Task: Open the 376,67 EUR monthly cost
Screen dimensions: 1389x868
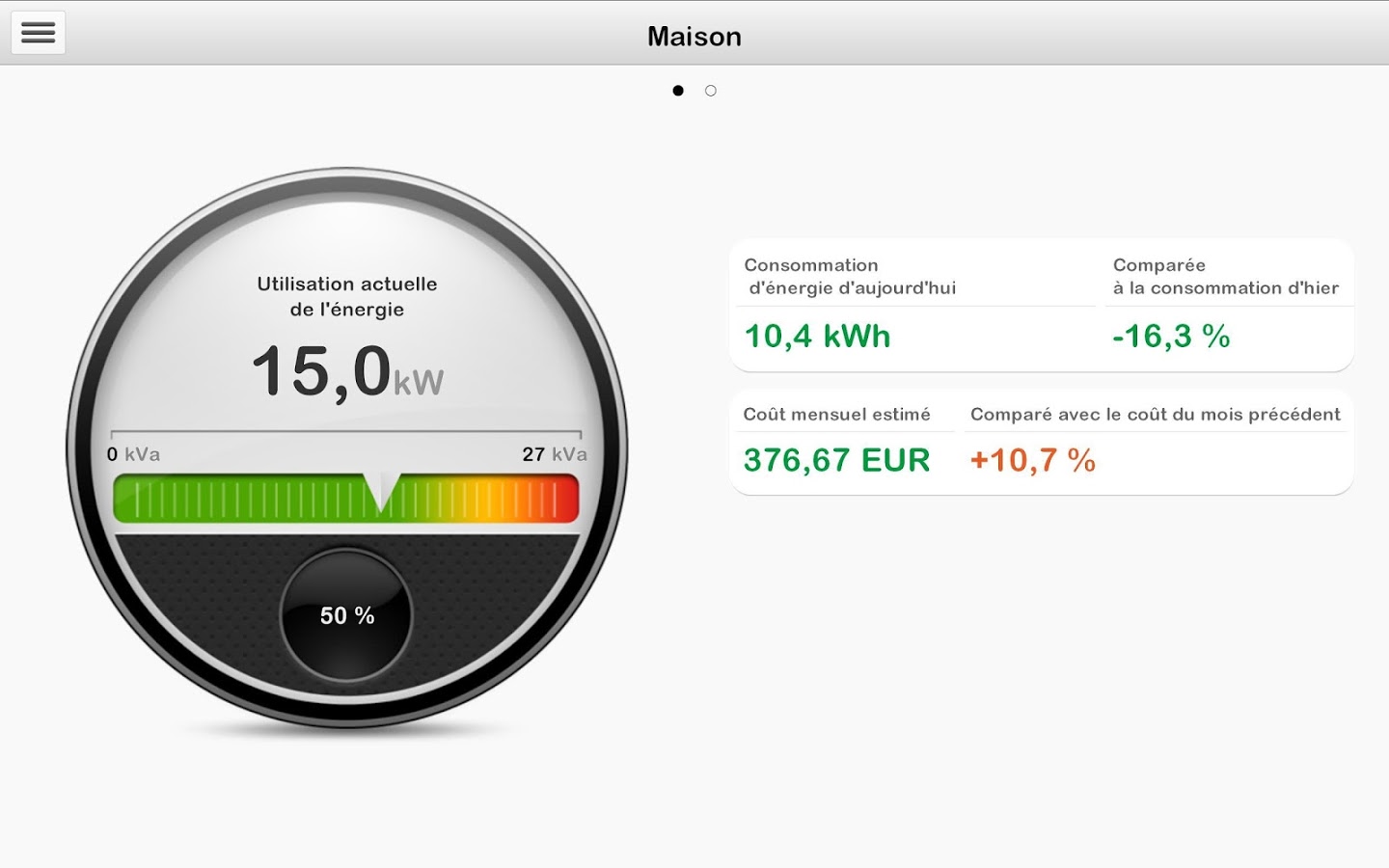Action: pyautogui.click(x=836, y=460)
